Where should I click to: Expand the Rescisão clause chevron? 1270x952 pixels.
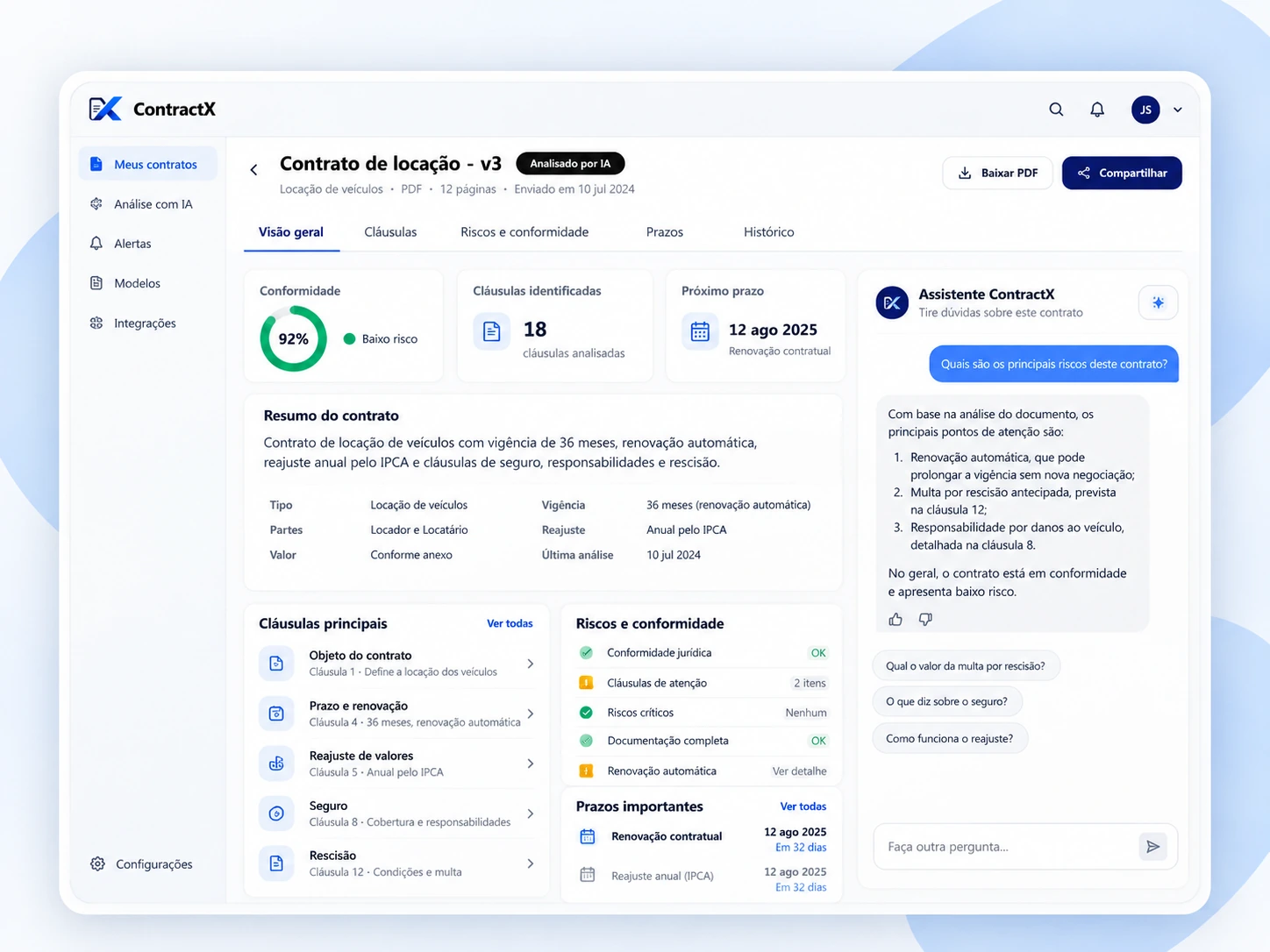point(531,863)
